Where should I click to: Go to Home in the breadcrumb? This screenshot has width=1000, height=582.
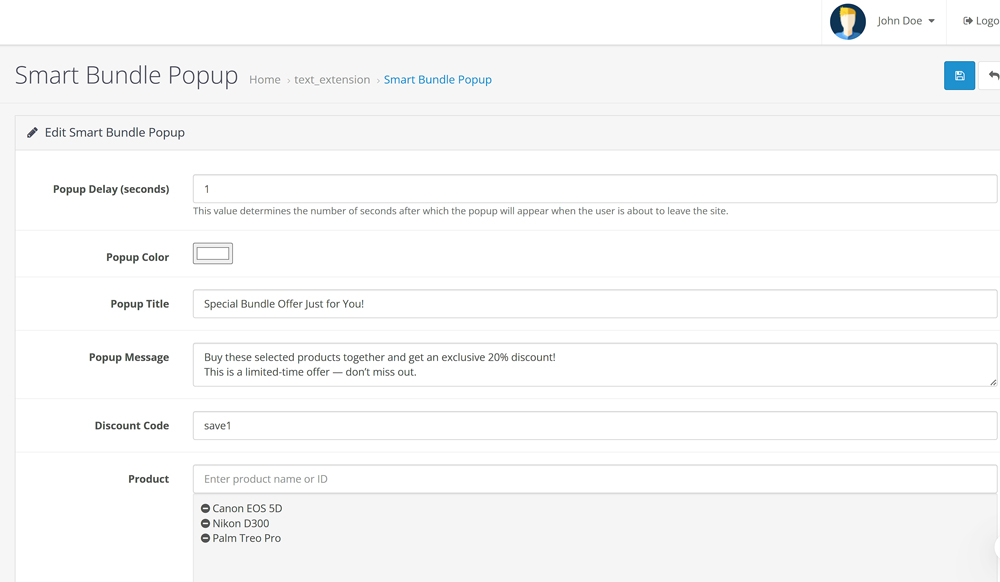(264, 80)
